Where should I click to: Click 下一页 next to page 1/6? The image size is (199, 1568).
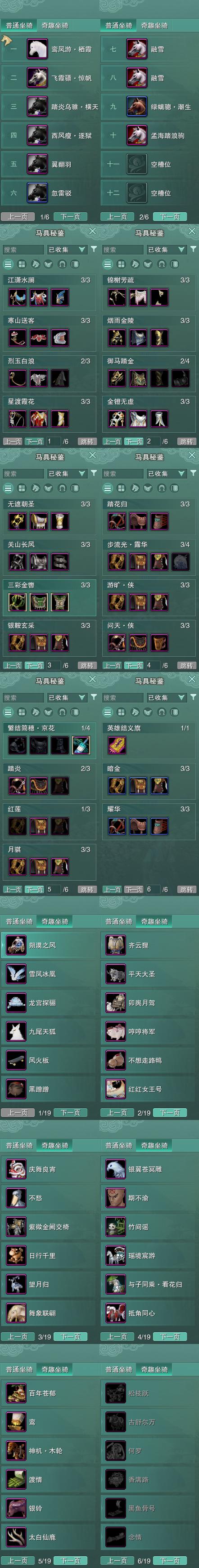[70, 217]
